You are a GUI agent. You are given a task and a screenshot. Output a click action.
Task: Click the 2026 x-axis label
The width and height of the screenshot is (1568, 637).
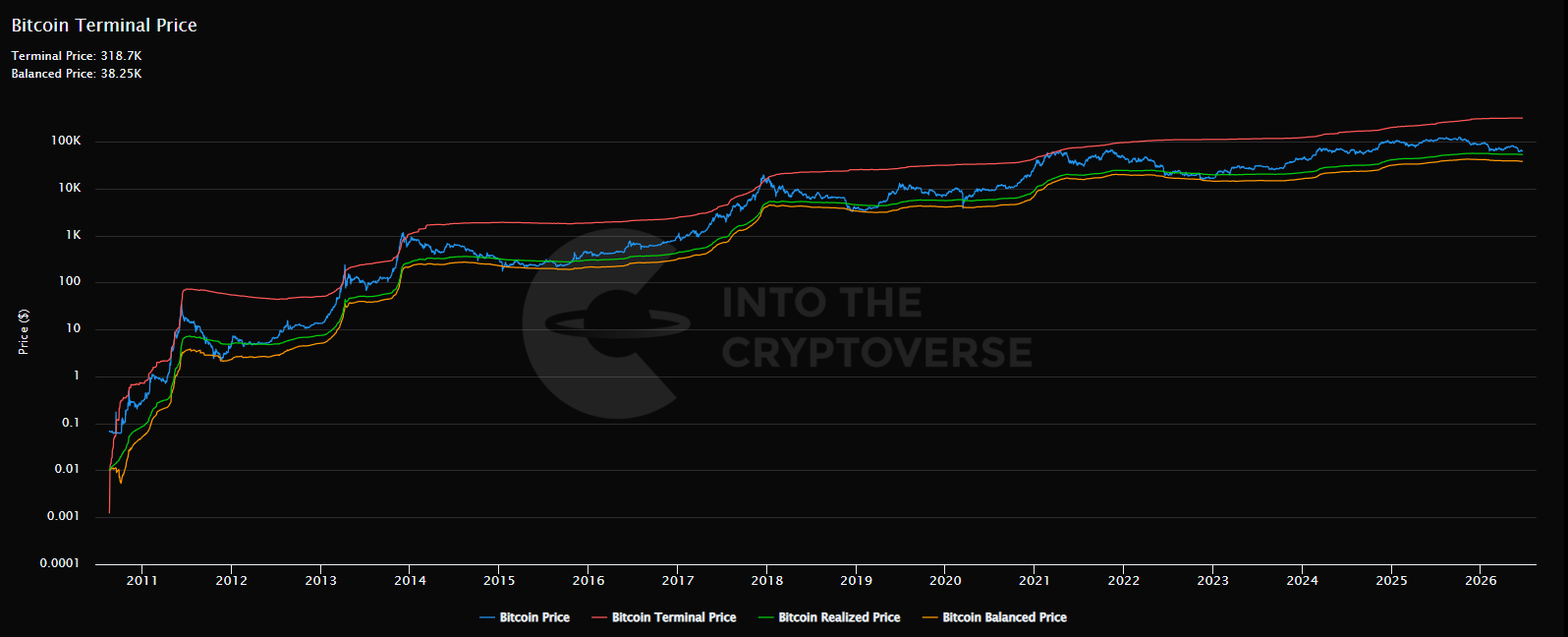pyautogui.click(x=1481, y=581)
